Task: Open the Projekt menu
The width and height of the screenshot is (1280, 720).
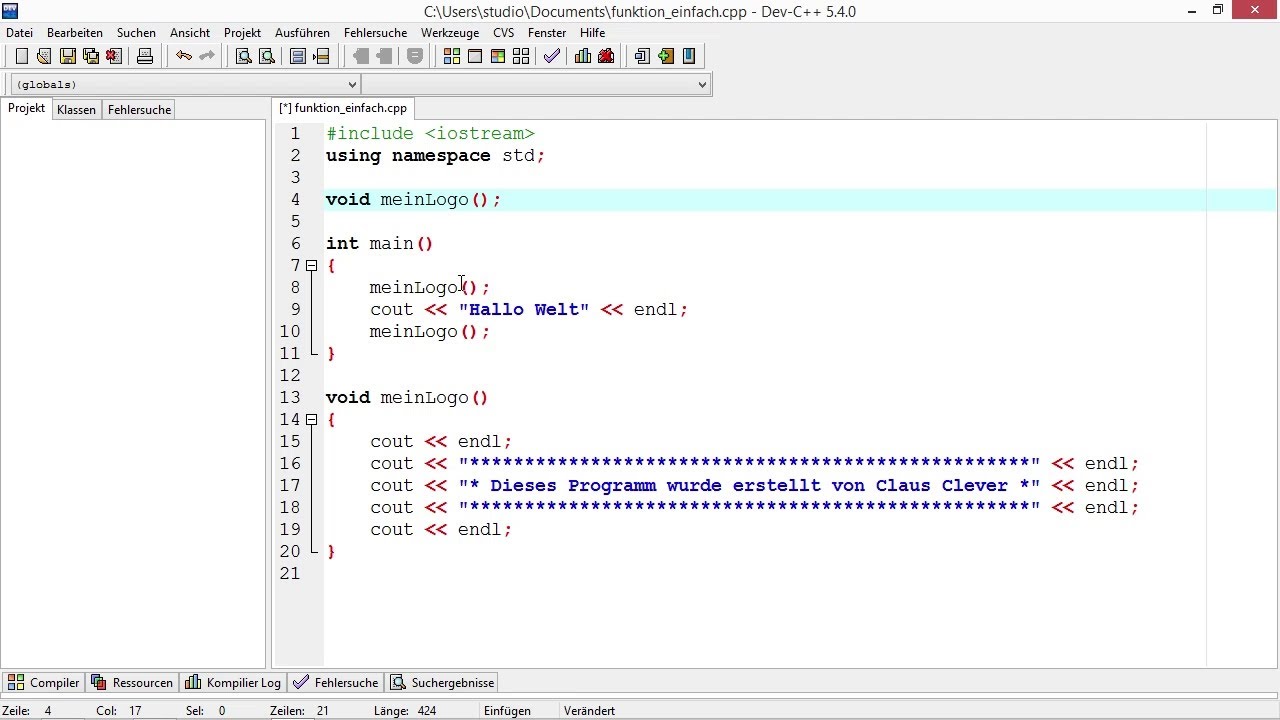Action: 242,33
